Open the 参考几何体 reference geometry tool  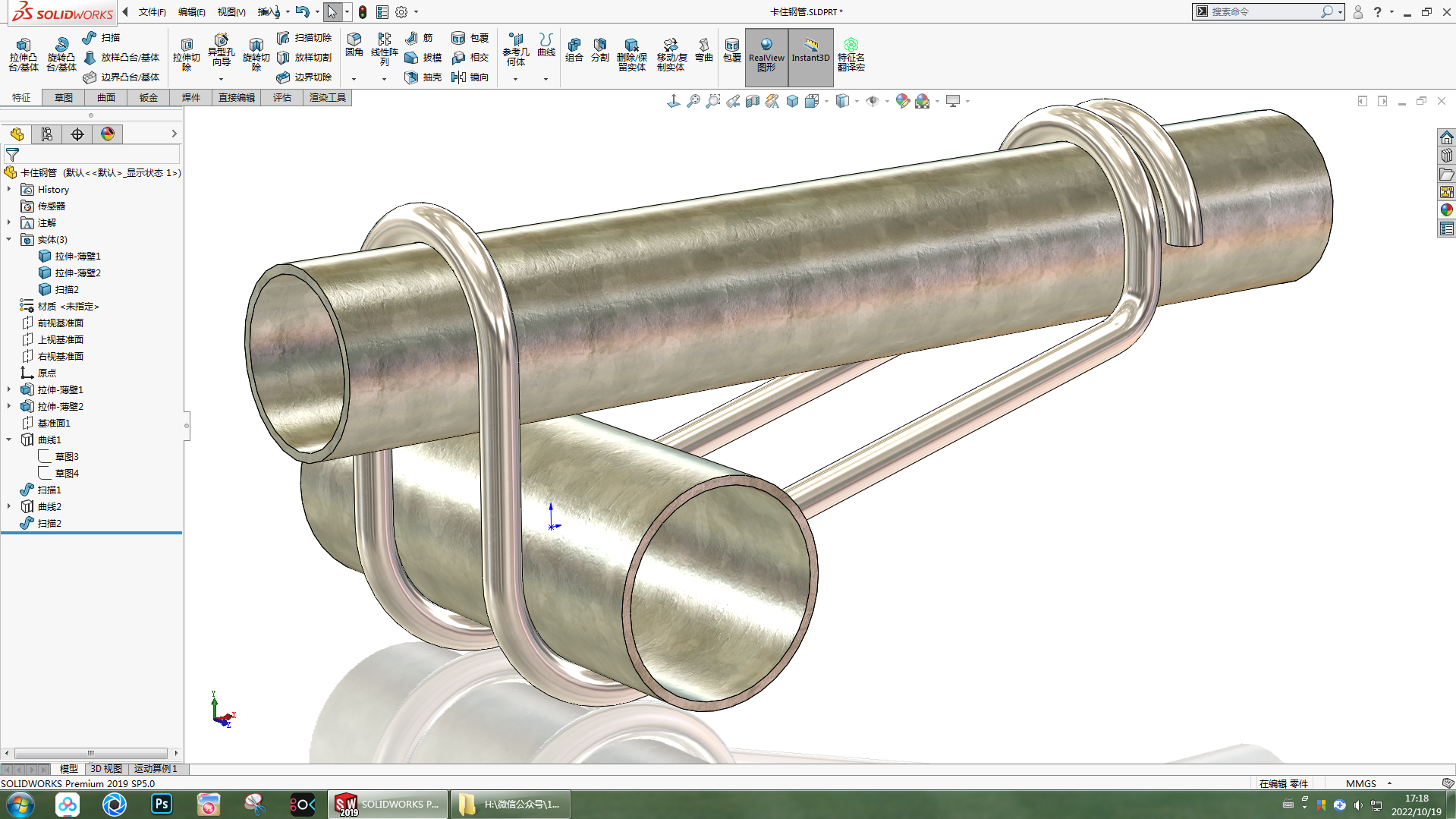point(516,49)
